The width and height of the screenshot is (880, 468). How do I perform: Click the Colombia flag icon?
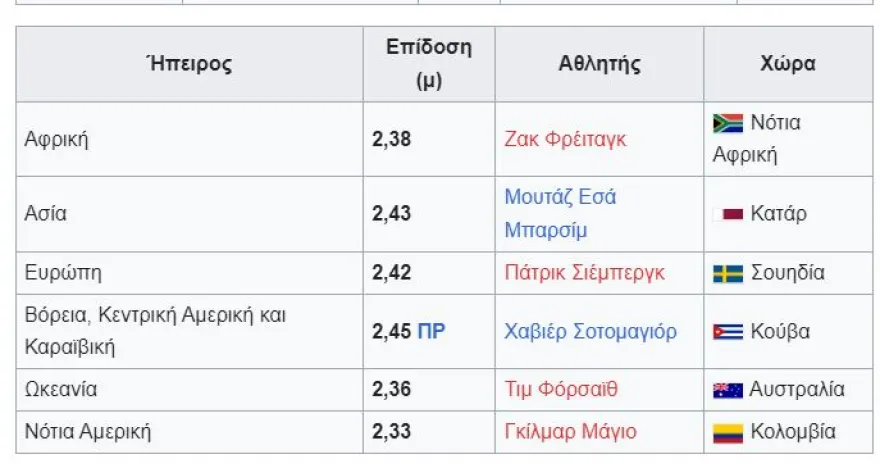[727, 433]
